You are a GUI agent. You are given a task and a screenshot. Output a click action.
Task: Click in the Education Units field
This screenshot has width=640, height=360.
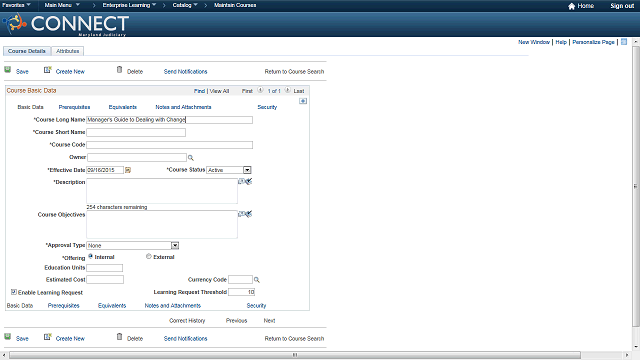coord(104,268)
